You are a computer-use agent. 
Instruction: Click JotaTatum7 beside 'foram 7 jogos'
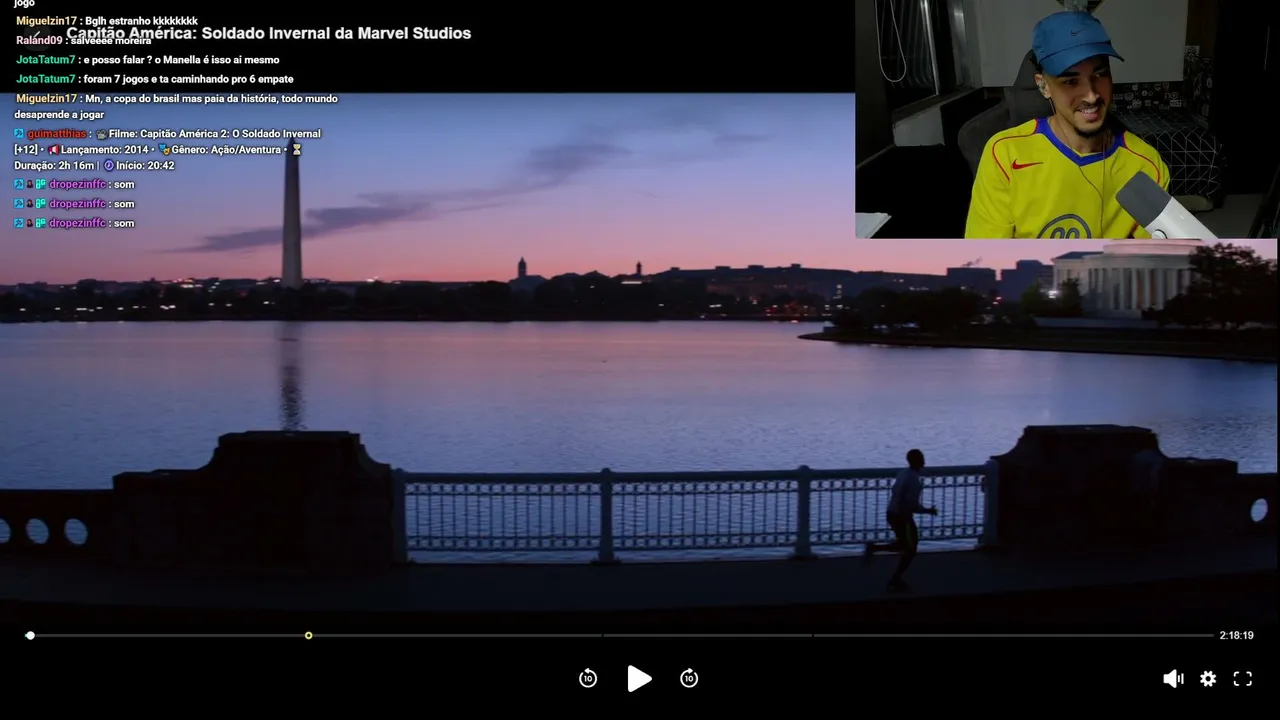click(46, 79)
